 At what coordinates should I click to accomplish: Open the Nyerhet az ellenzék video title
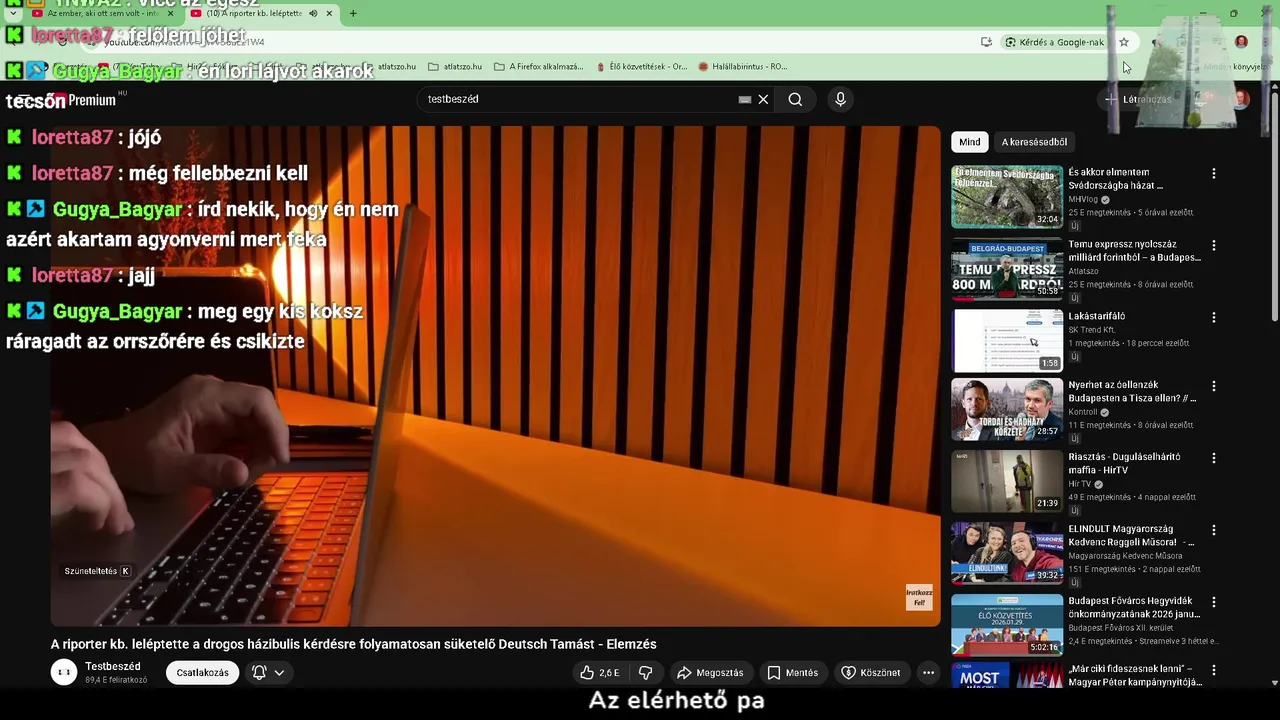coord(1132,391)
